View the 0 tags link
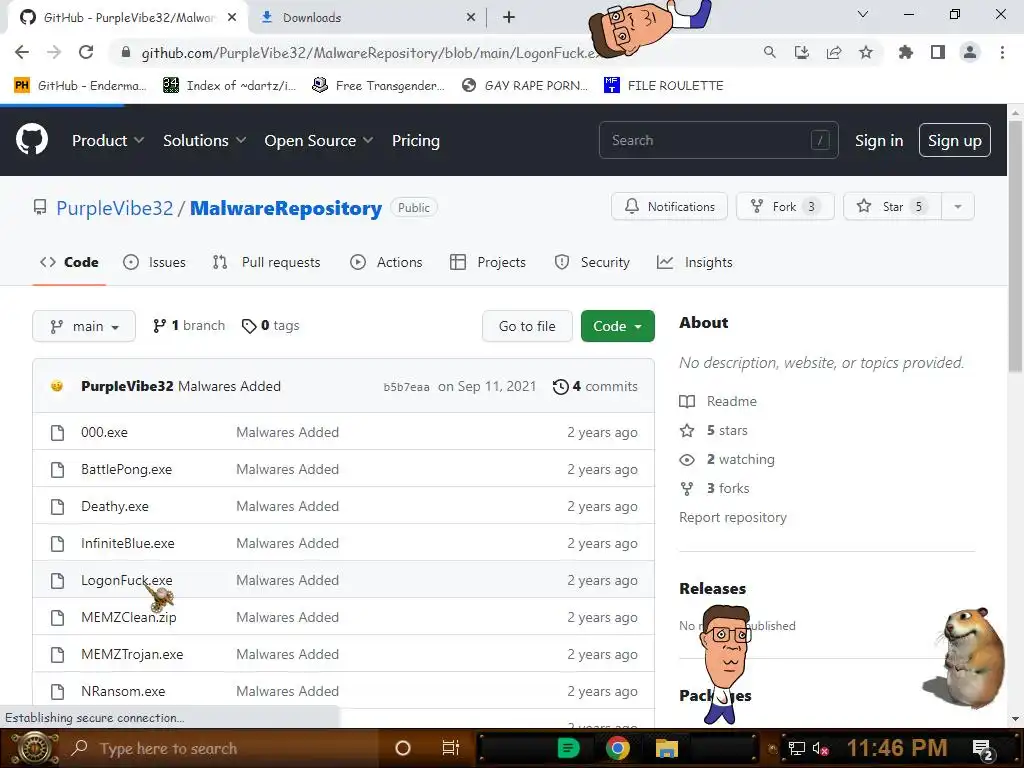 [x=270, y=325]
